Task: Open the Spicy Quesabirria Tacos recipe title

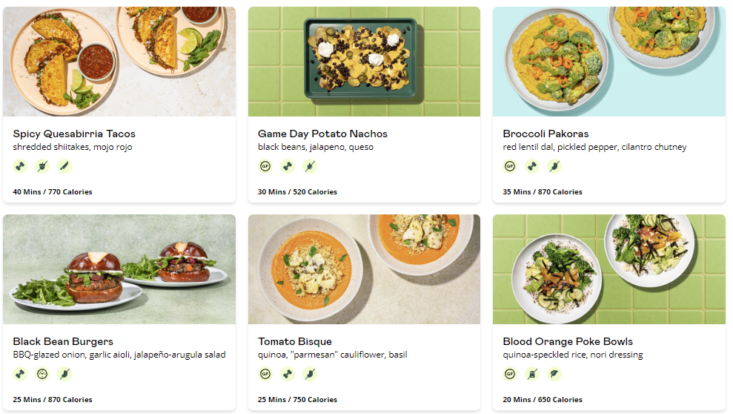Action: (x=74, y=133)
